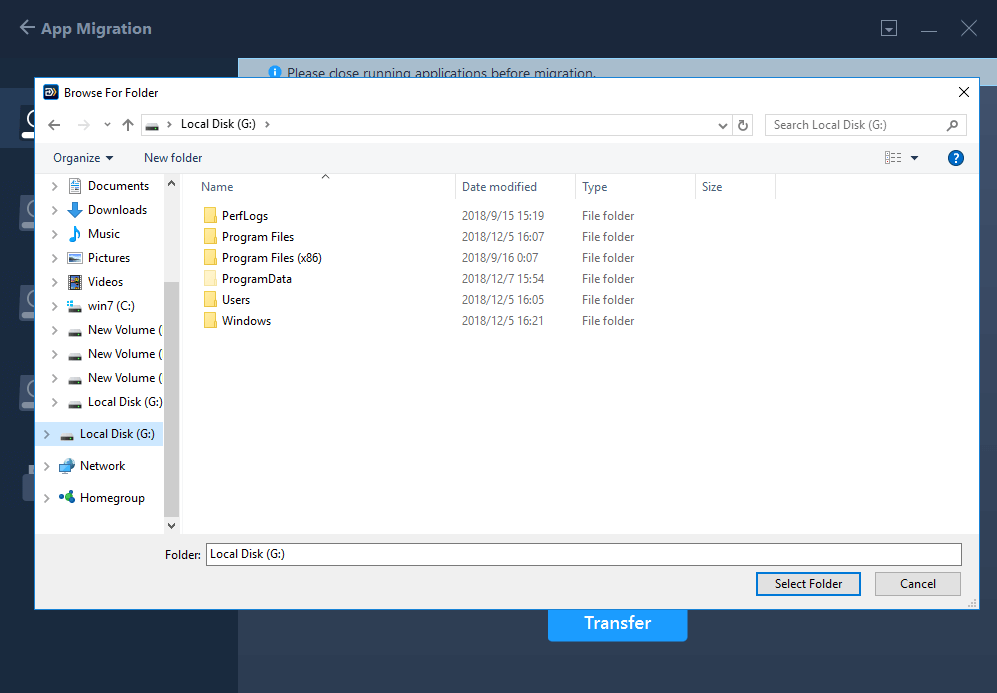Click the Select Folder button
The width and height of the screenshot is (997, 693).
[808, 584]
